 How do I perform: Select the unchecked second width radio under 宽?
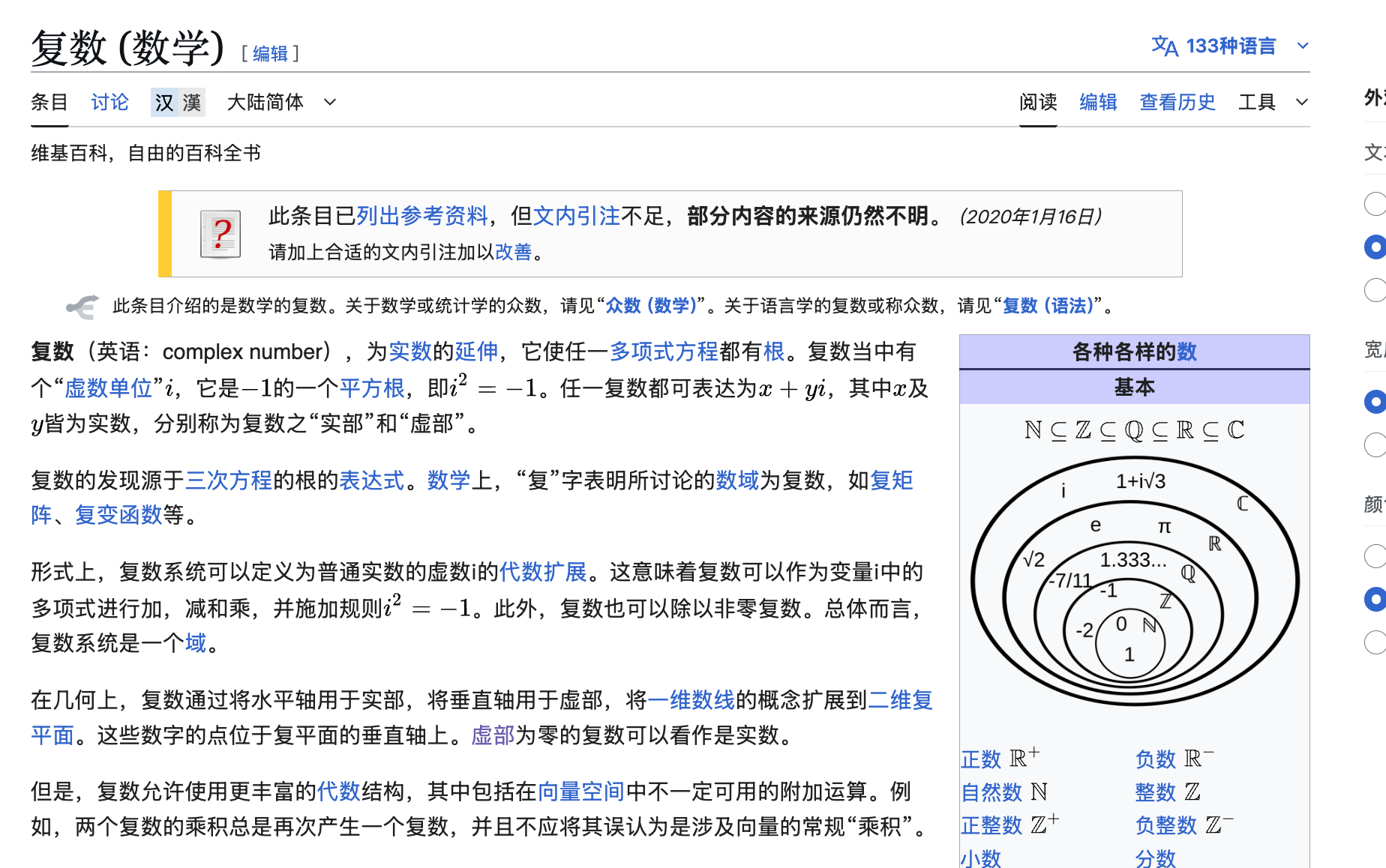coord(1375,444)
